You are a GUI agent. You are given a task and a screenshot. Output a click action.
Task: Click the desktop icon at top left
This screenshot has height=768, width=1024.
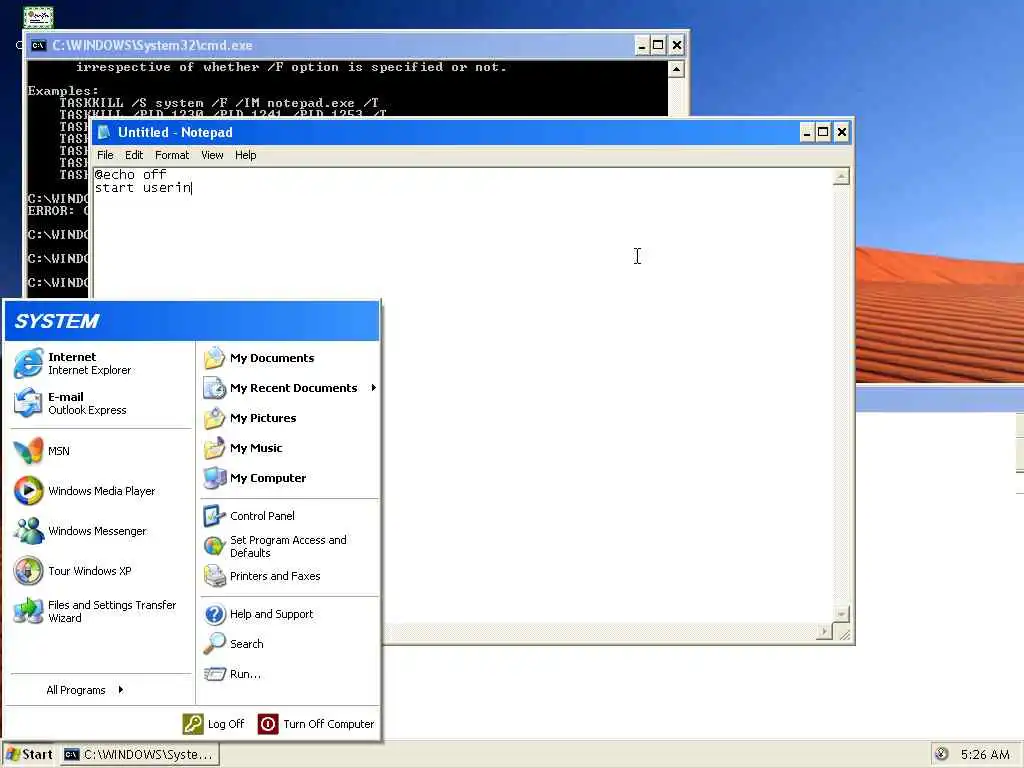click(x=38, y=17)
